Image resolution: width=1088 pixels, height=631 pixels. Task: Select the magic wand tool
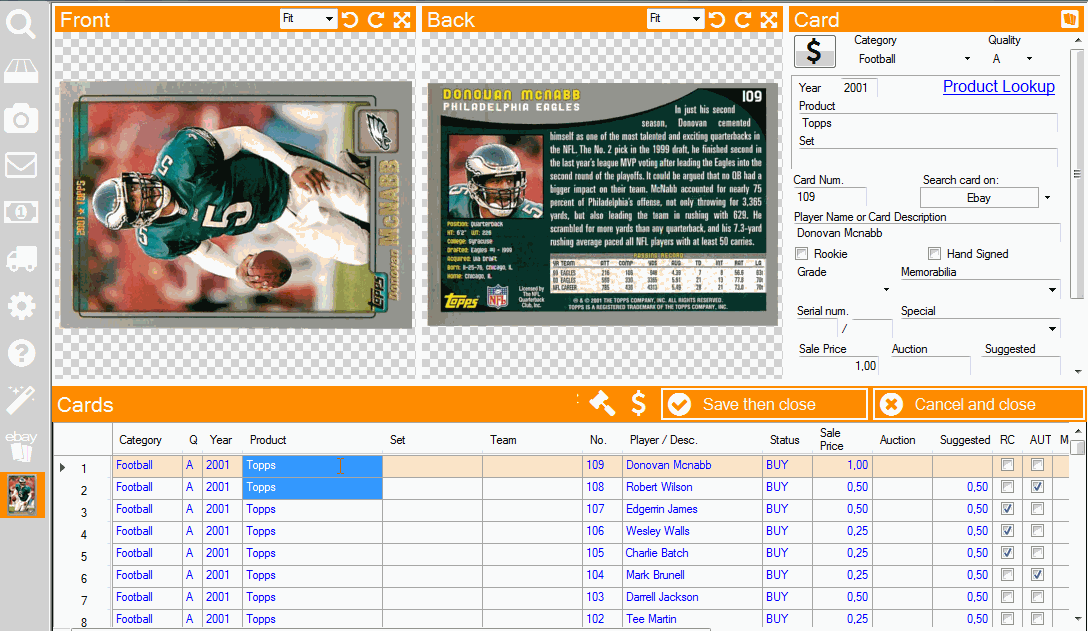coord(21,400)
